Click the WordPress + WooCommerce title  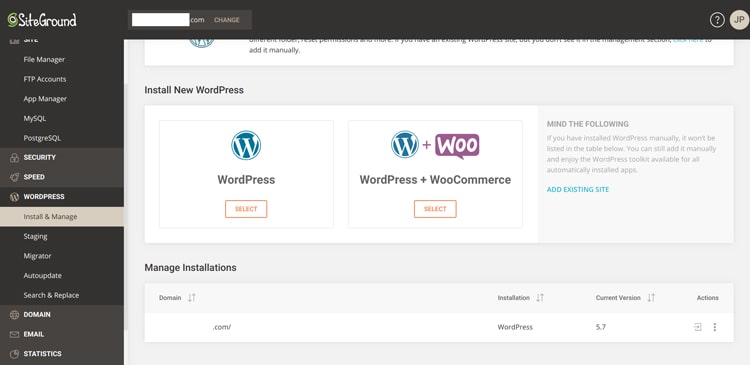pos(435,180)
